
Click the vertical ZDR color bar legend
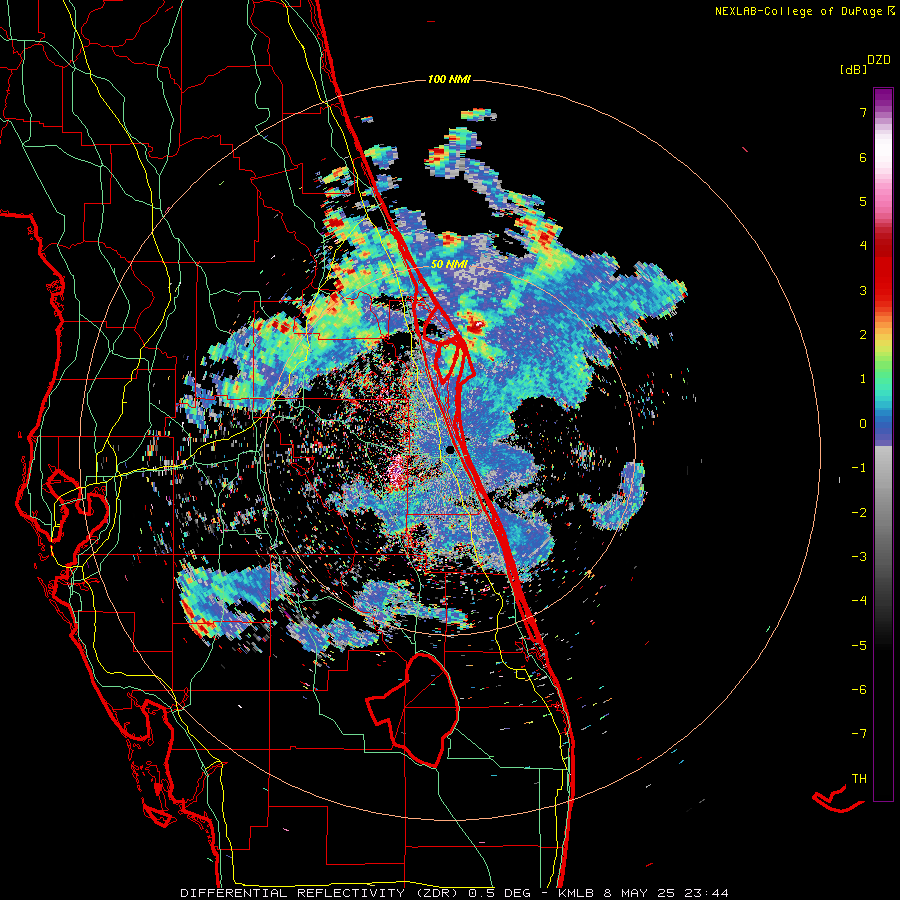[883, 444]
